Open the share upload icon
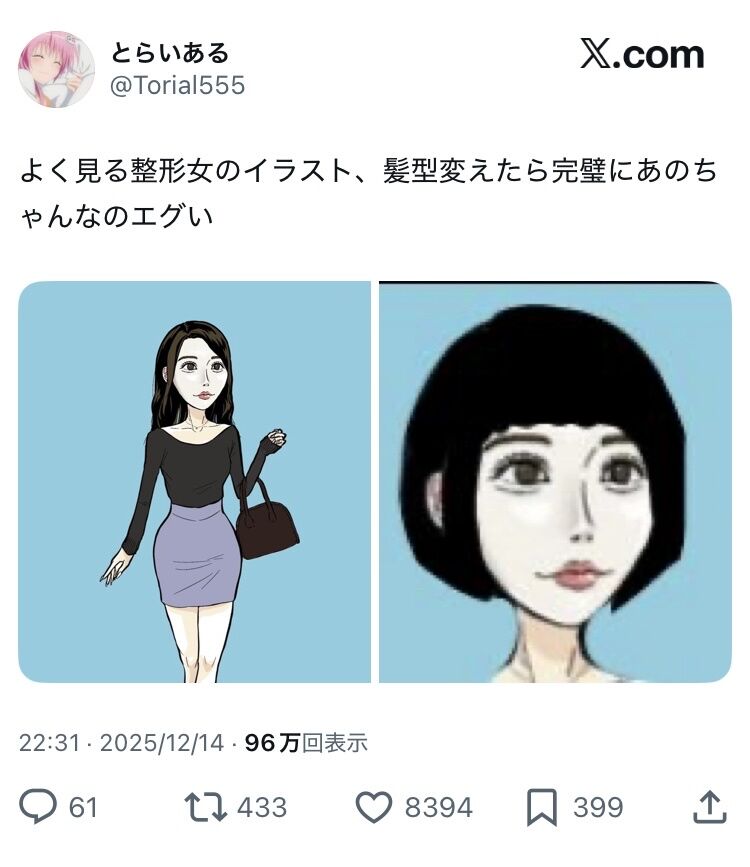This screenshot has width=750, height=867. click(x=710, y=807)
